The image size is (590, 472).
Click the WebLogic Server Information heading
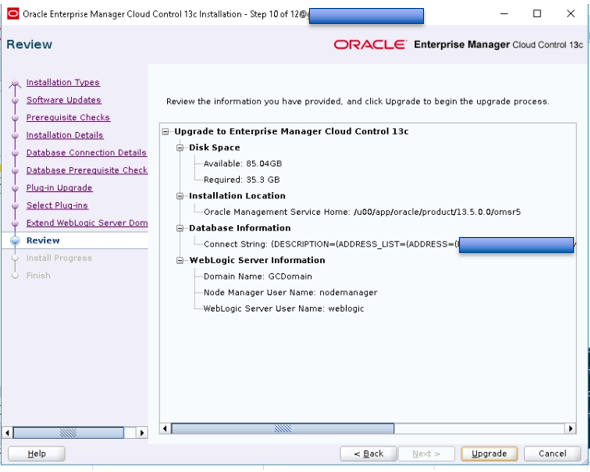click(257, 260)
